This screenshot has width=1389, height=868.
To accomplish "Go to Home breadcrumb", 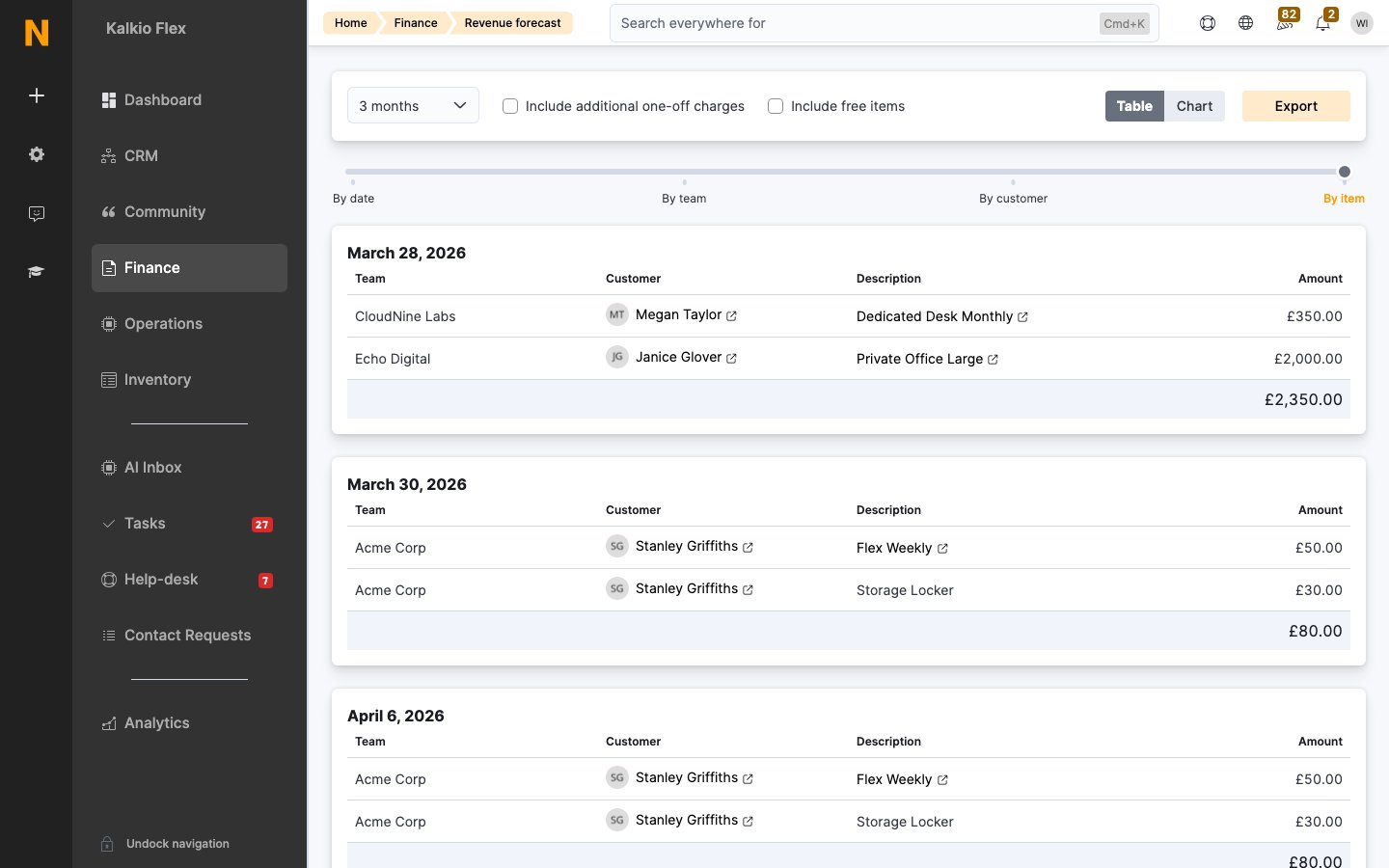I will pyautogui.click(x=350, y=23).
